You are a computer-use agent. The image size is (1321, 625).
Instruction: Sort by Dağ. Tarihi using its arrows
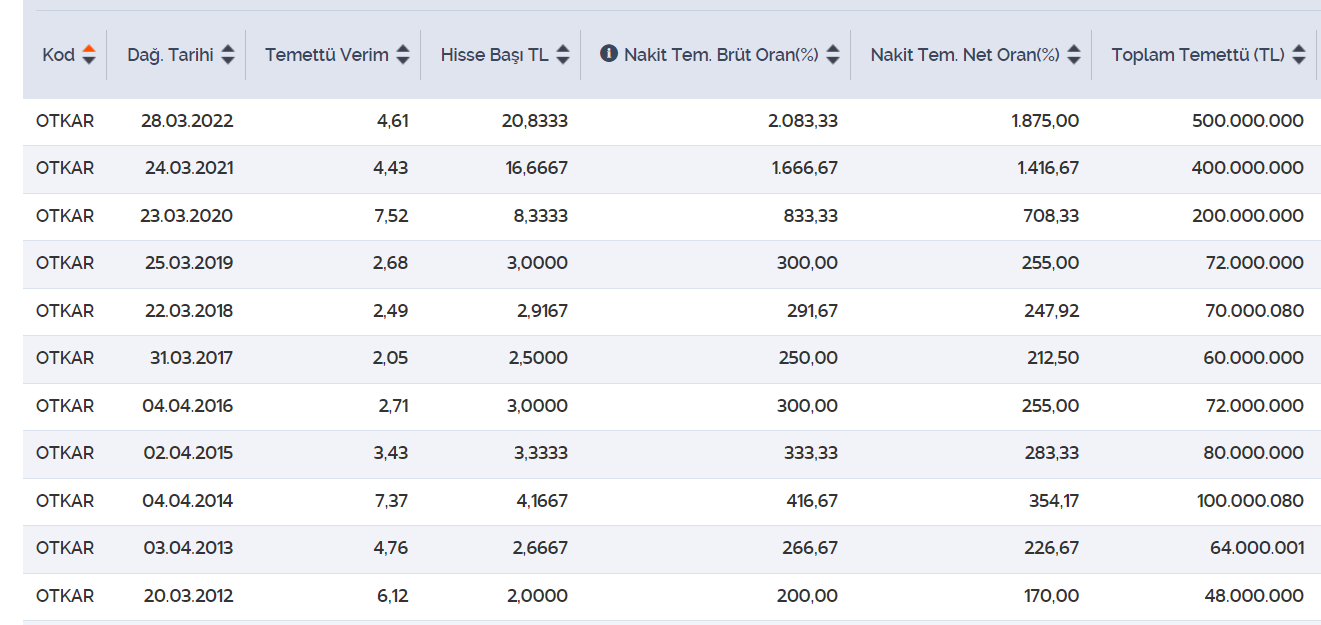pyautogui.click(x=228, y=55)
